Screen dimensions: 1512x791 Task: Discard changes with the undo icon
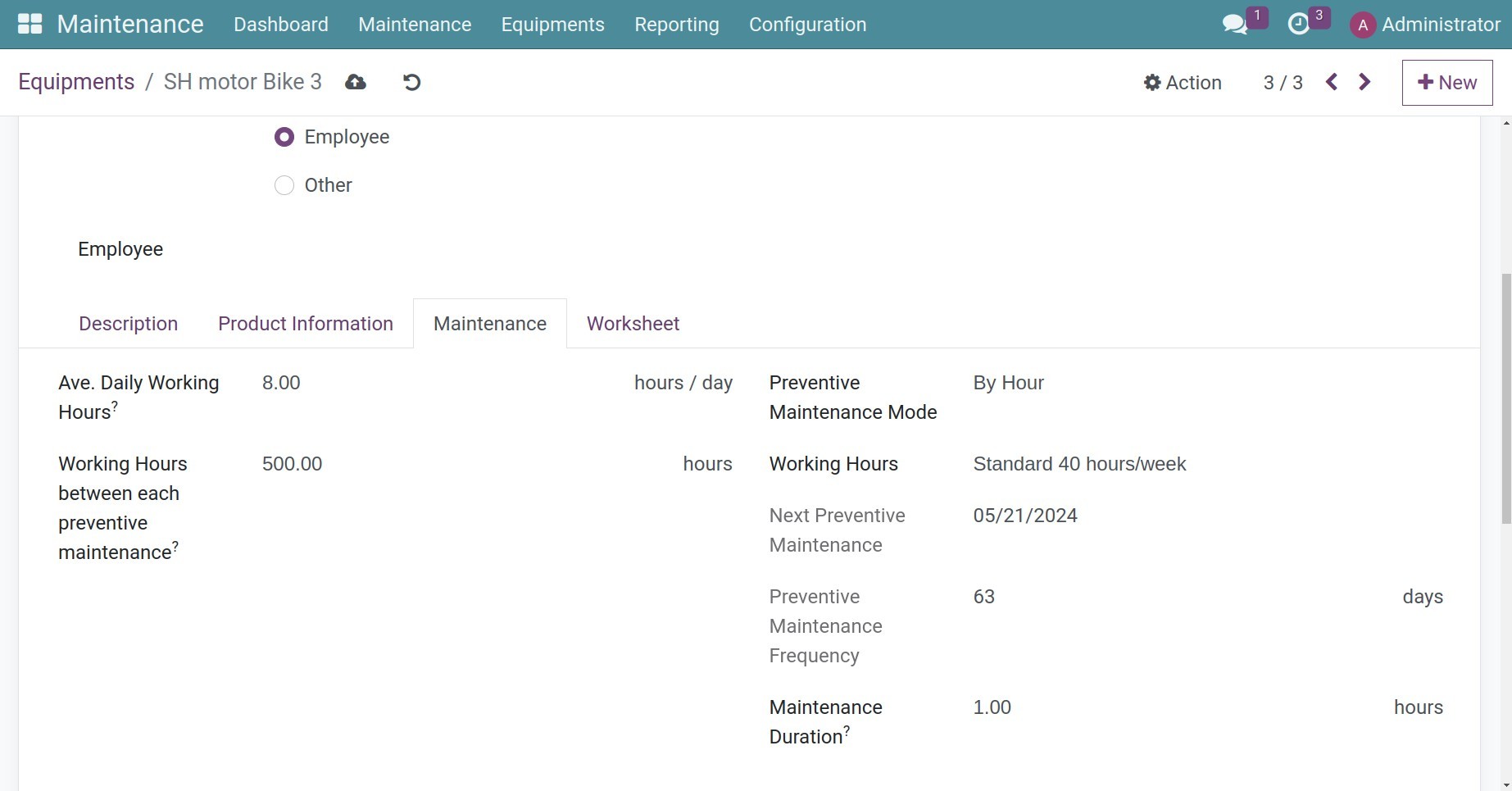click(411, 82)
